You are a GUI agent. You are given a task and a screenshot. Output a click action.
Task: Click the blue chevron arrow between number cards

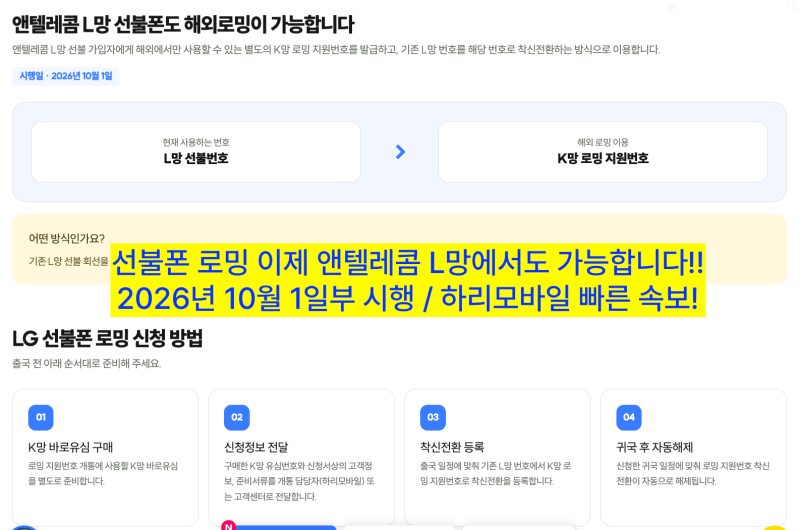401,152
